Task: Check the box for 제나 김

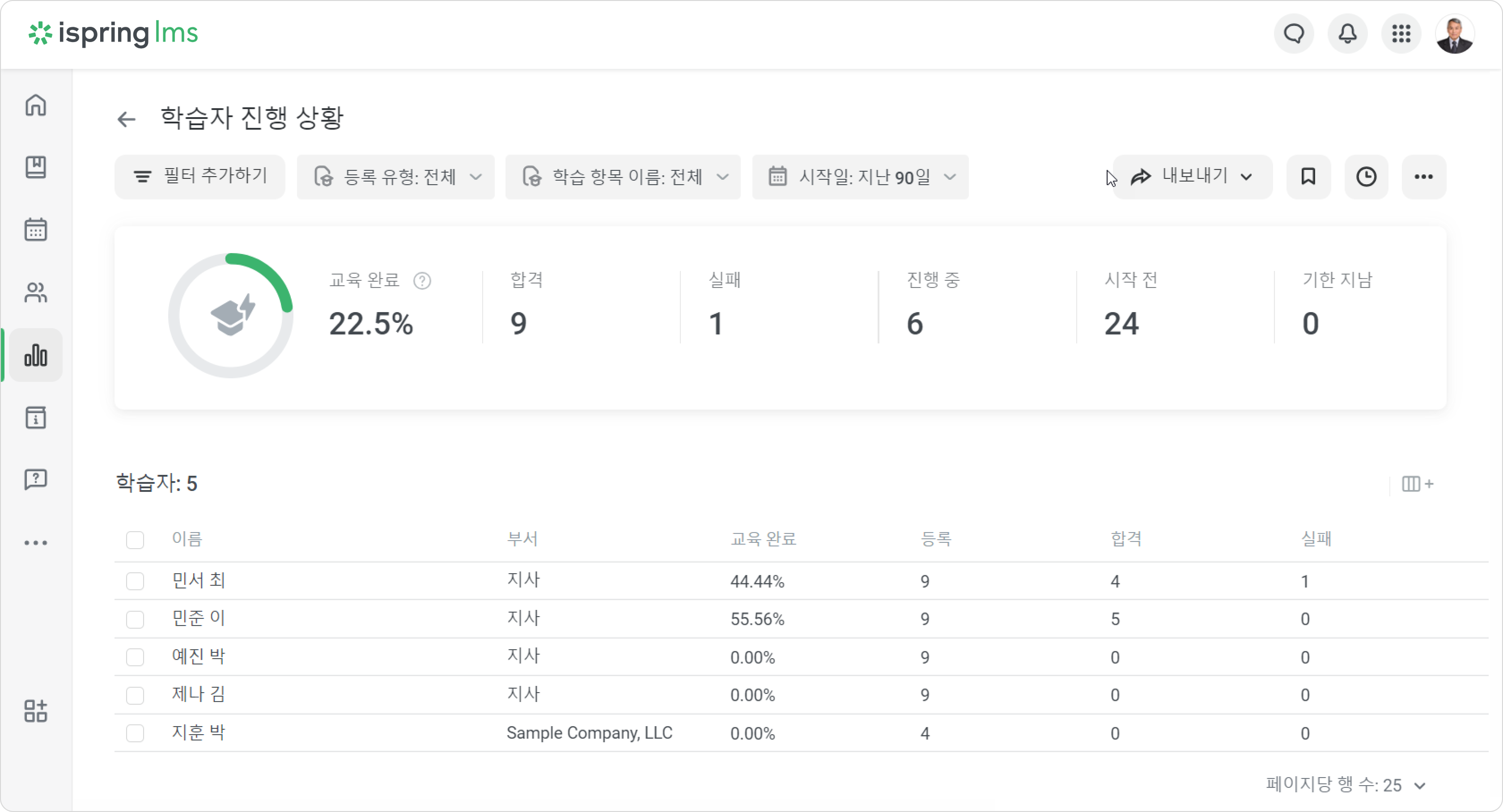Action: (135, 695)
